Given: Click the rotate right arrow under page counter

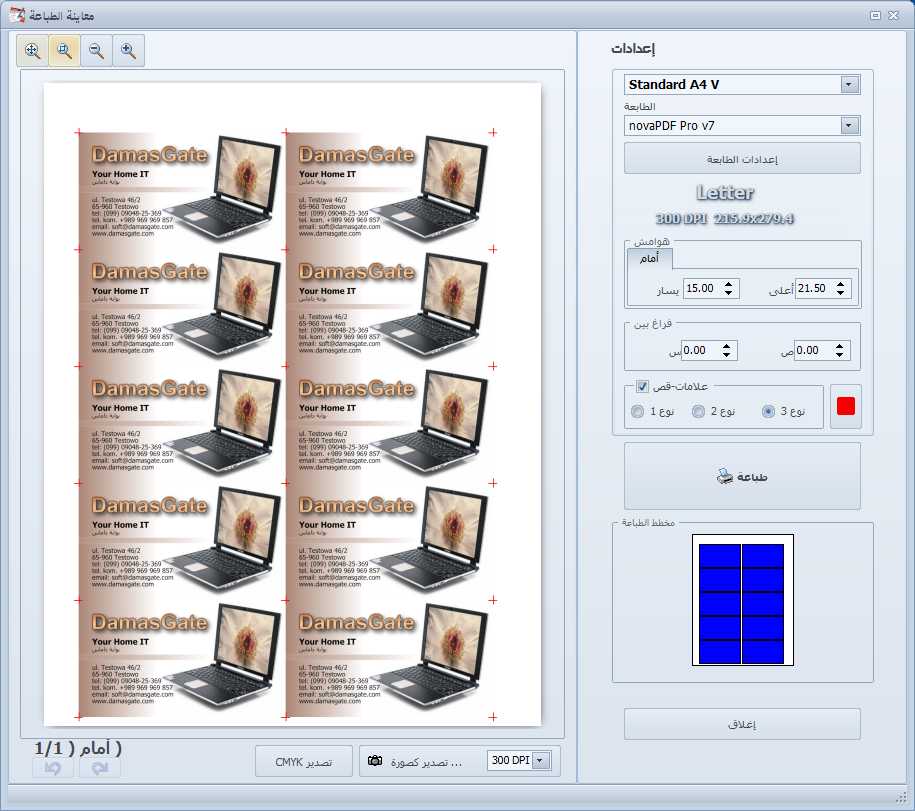Looking at the screenshot, I should 100,768.
